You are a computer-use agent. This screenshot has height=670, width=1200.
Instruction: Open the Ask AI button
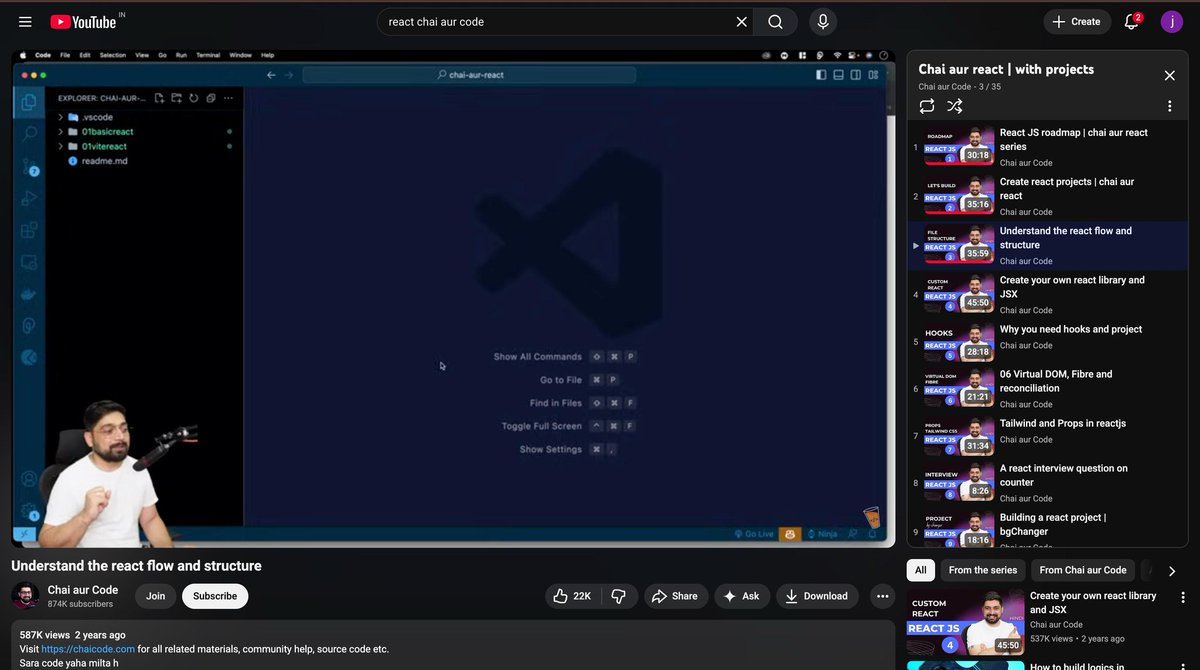click(741, 596)
